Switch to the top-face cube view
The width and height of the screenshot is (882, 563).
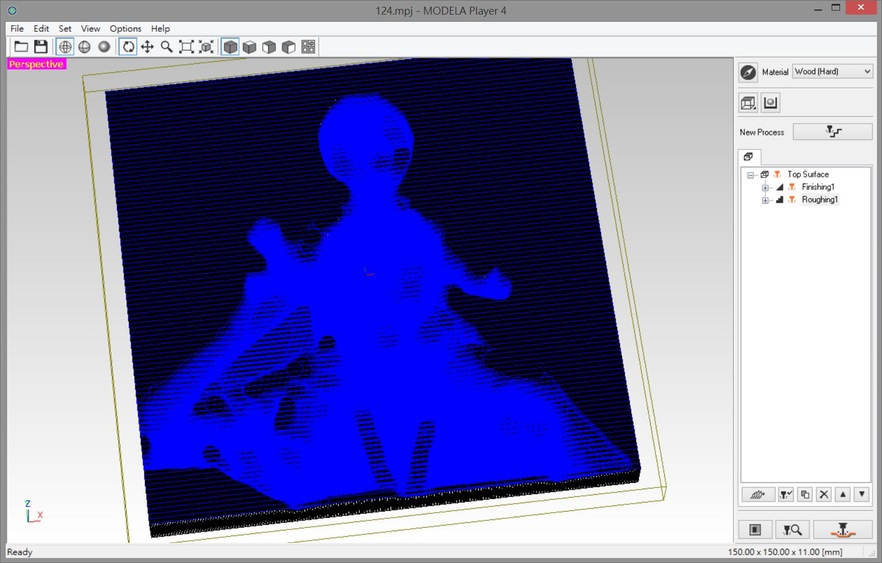tap(249, 47)
